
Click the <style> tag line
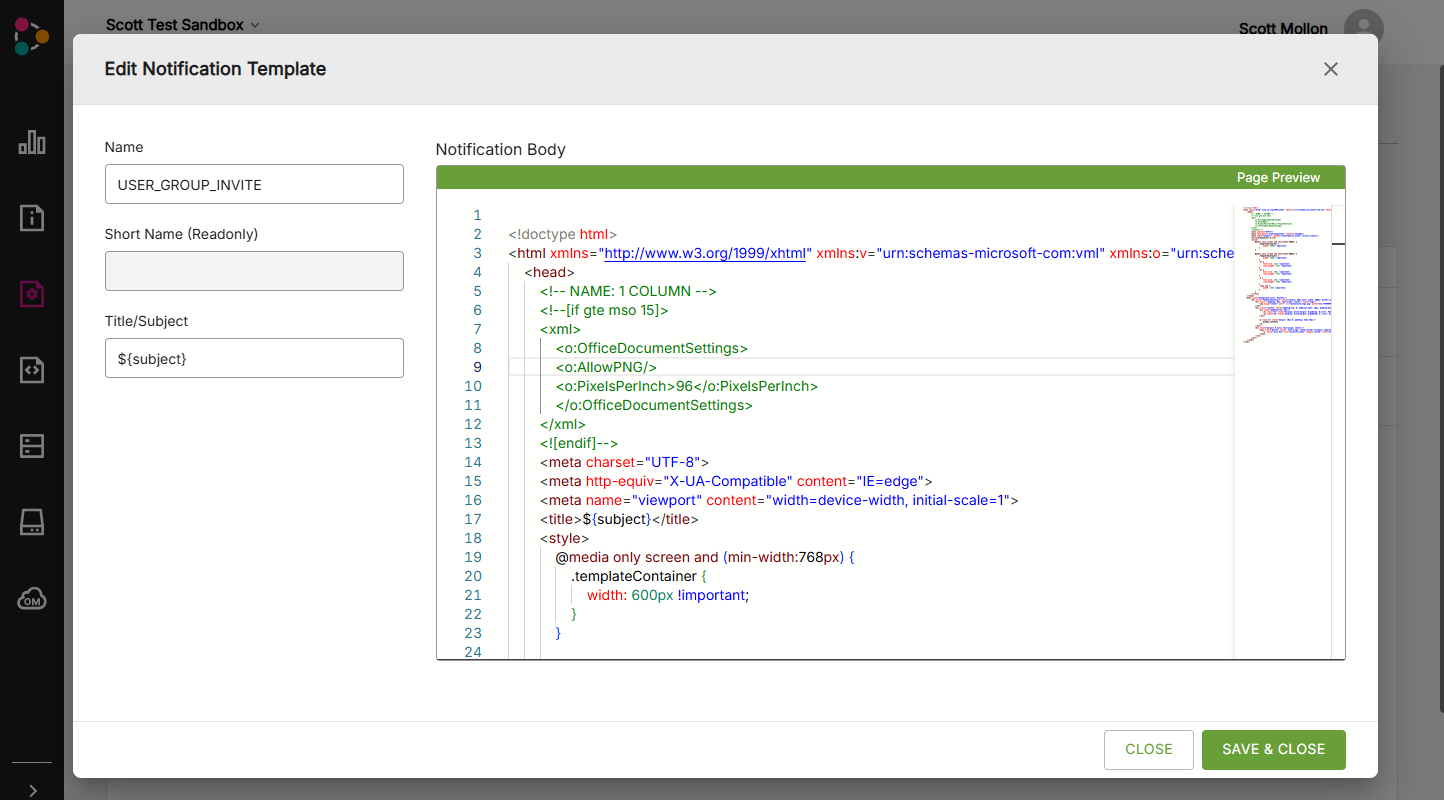pyautogui.click(x=564, y=538)
